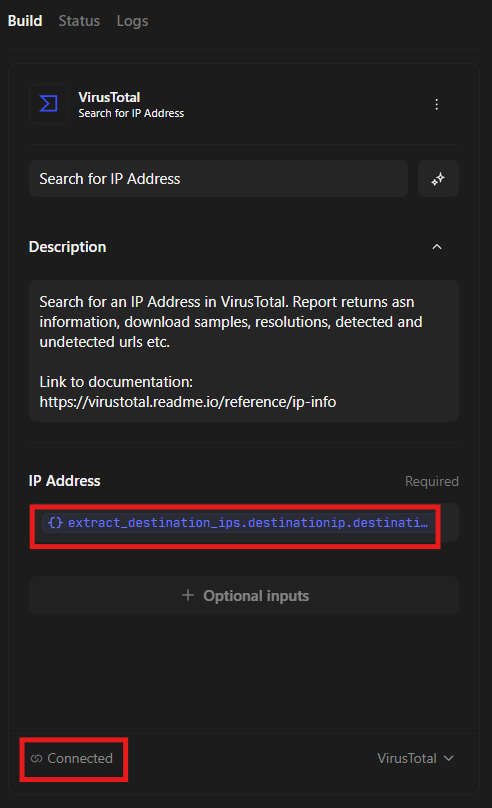
Task: Open the Logs tab
Action: pos(132,21)
